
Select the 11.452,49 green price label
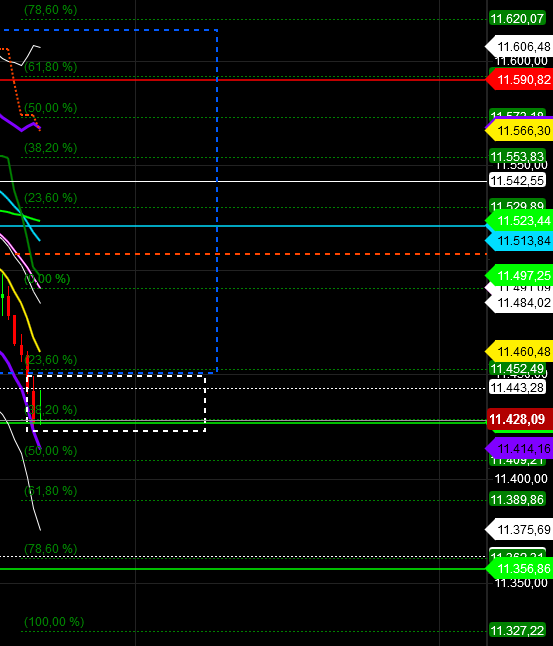tap(517, 368)
